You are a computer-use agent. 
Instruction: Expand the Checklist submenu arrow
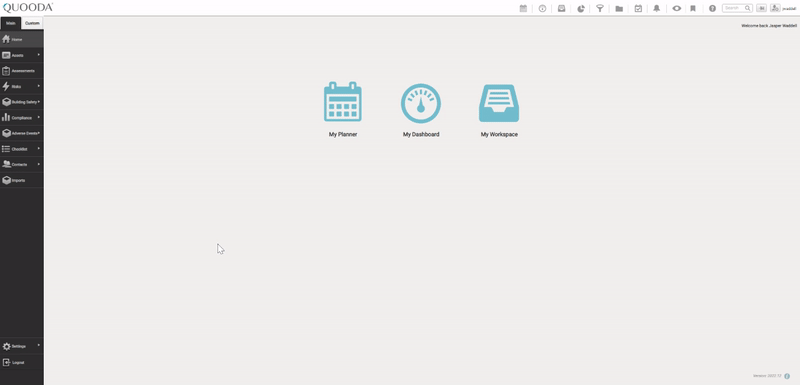39,148
